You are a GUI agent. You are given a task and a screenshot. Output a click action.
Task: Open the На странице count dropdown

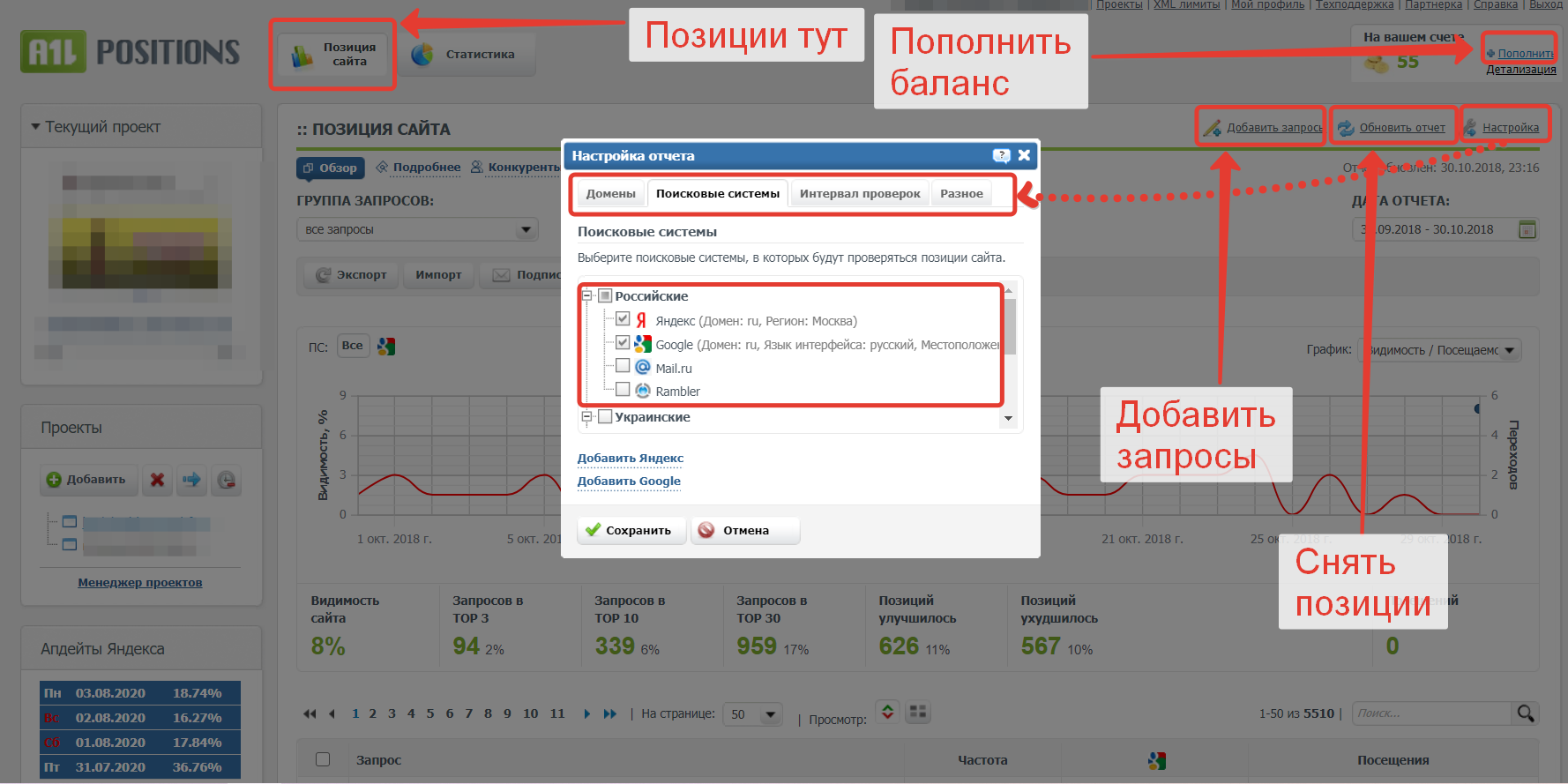(x=752, y=714)
